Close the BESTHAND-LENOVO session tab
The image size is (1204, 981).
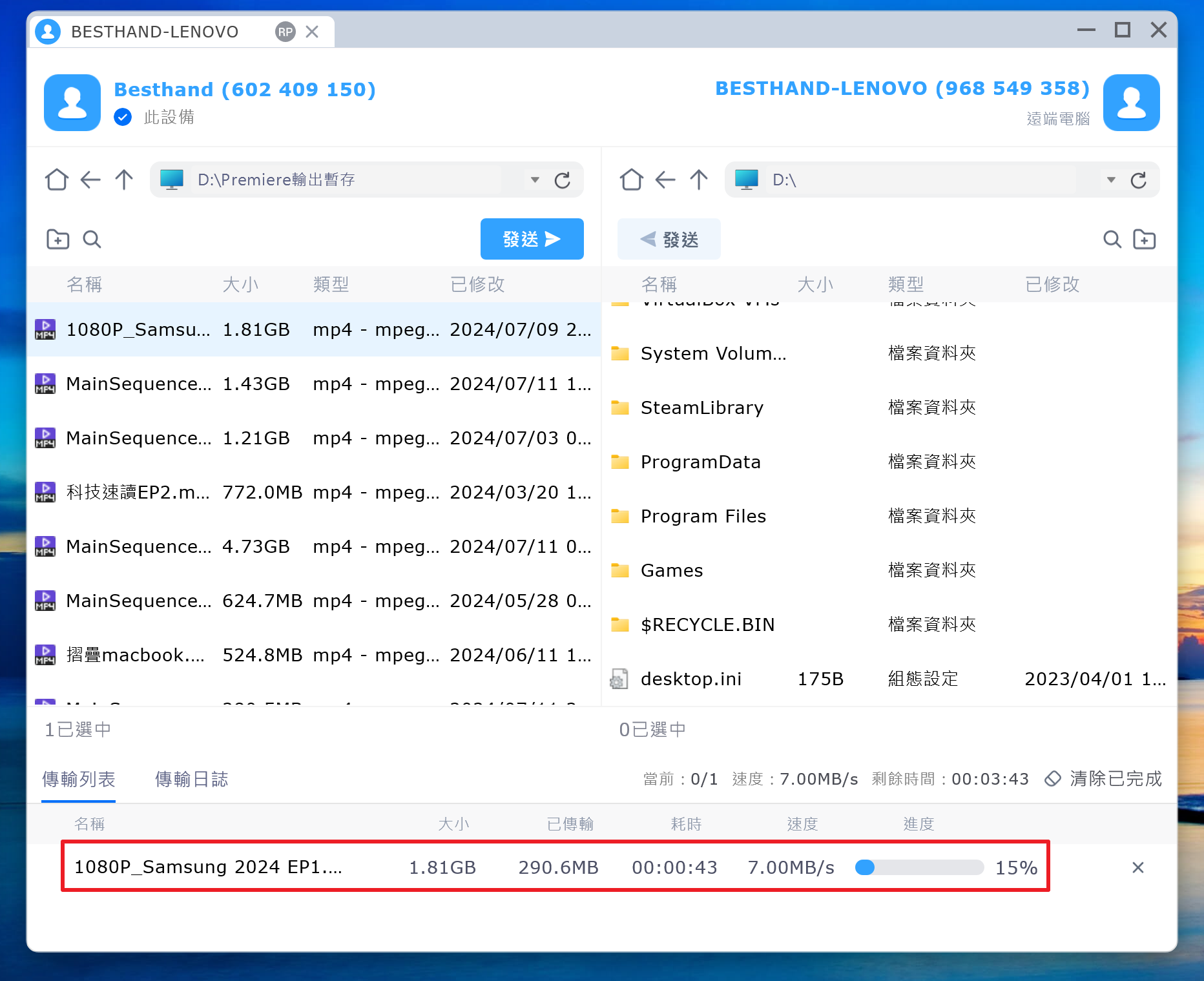click(x=312, y=32)
